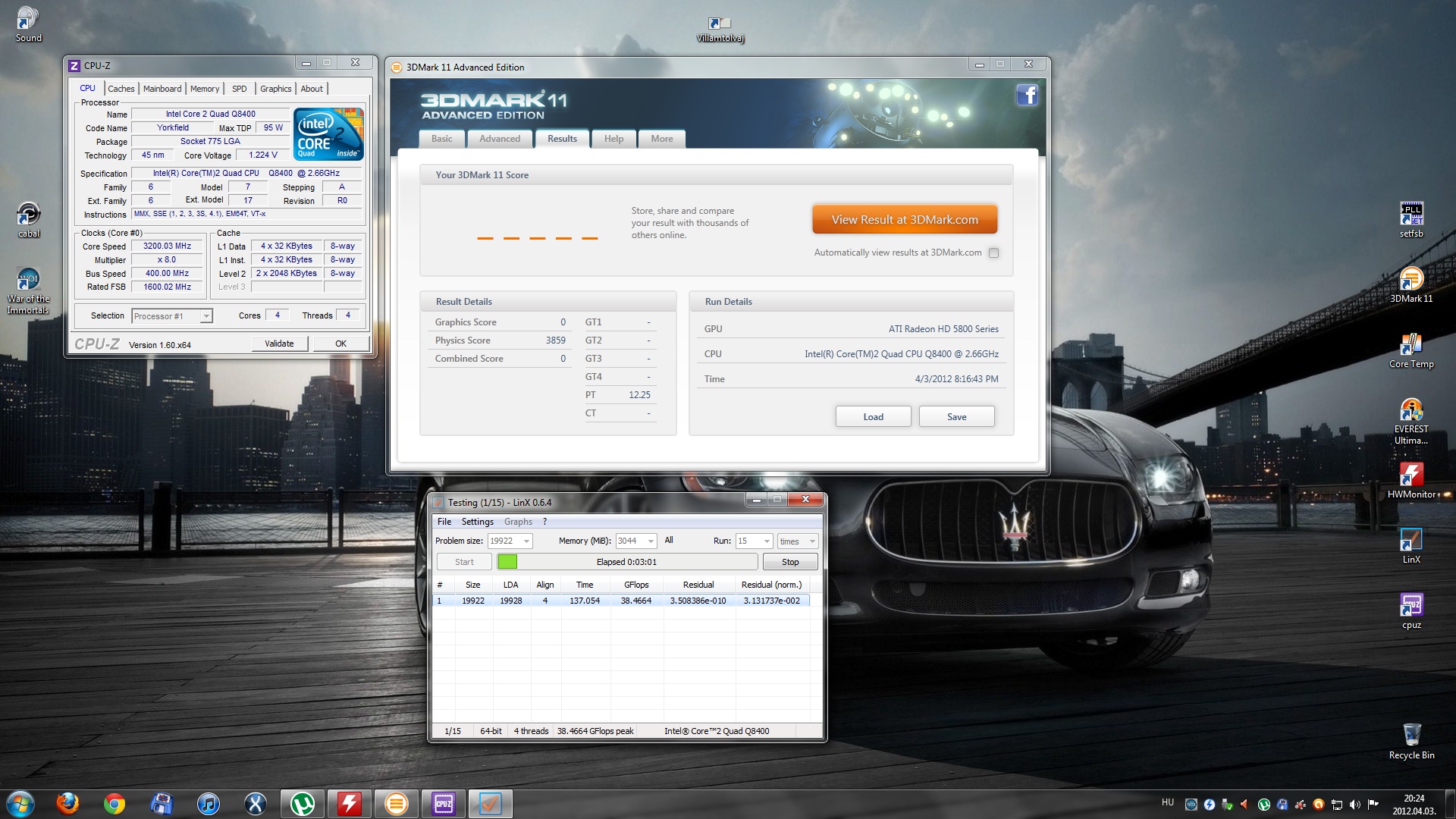1456x819 pixels.
Task: Switch to the 3DMark 11 taskbar button
Action: point(397,803)
